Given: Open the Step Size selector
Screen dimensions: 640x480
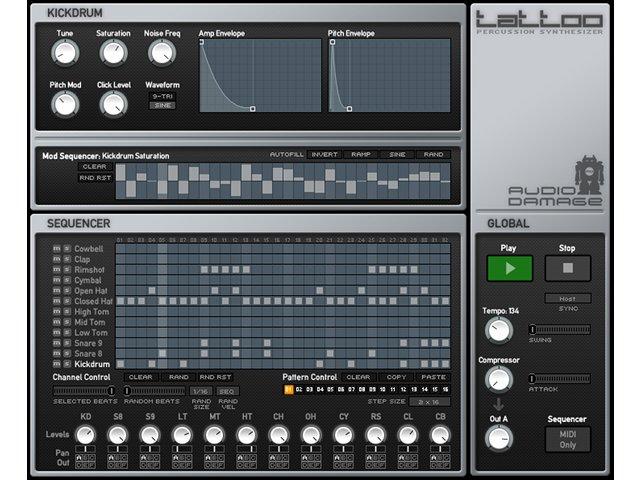Looking at the screenshot, I should tap(429, 401).
